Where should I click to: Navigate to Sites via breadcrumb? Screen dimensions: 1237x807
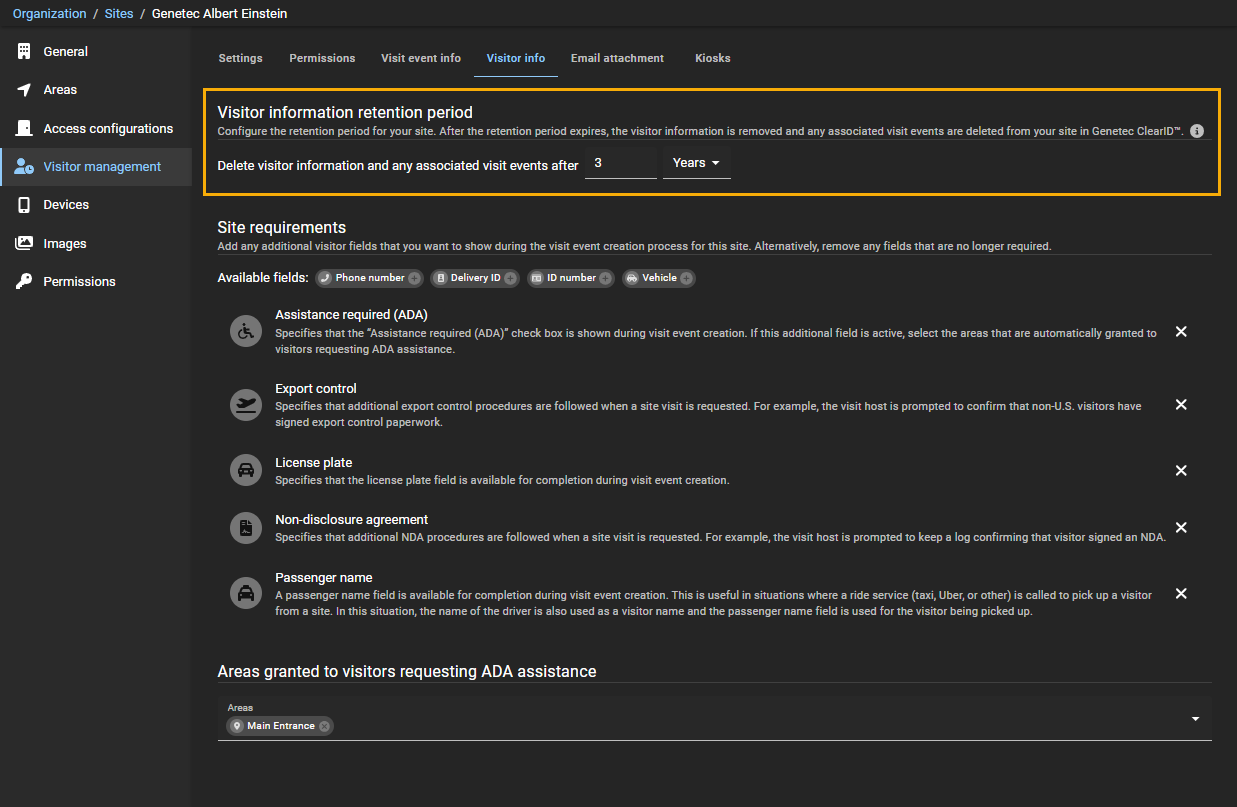click(118, 13)
